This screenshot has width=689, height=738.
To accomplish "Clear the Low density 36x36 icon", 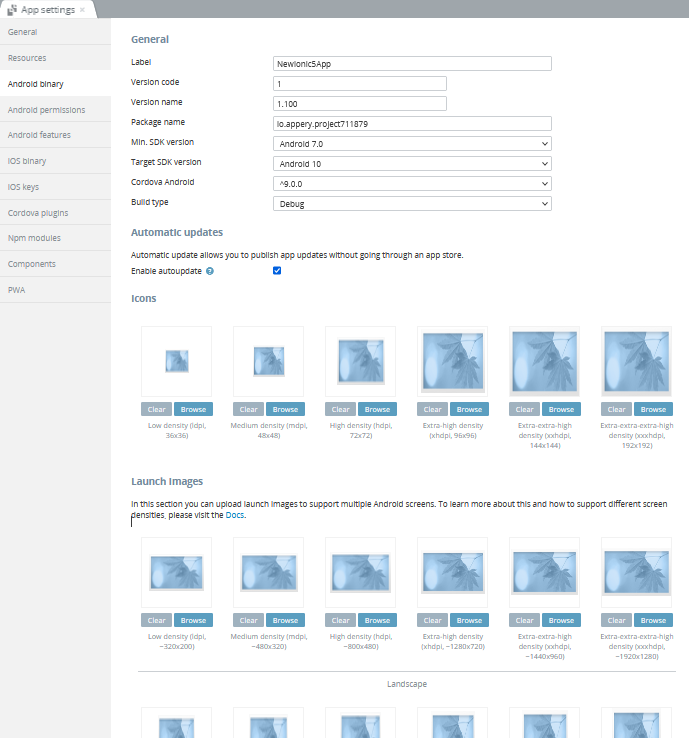I will pyautogui.click(x=157, y=409).
